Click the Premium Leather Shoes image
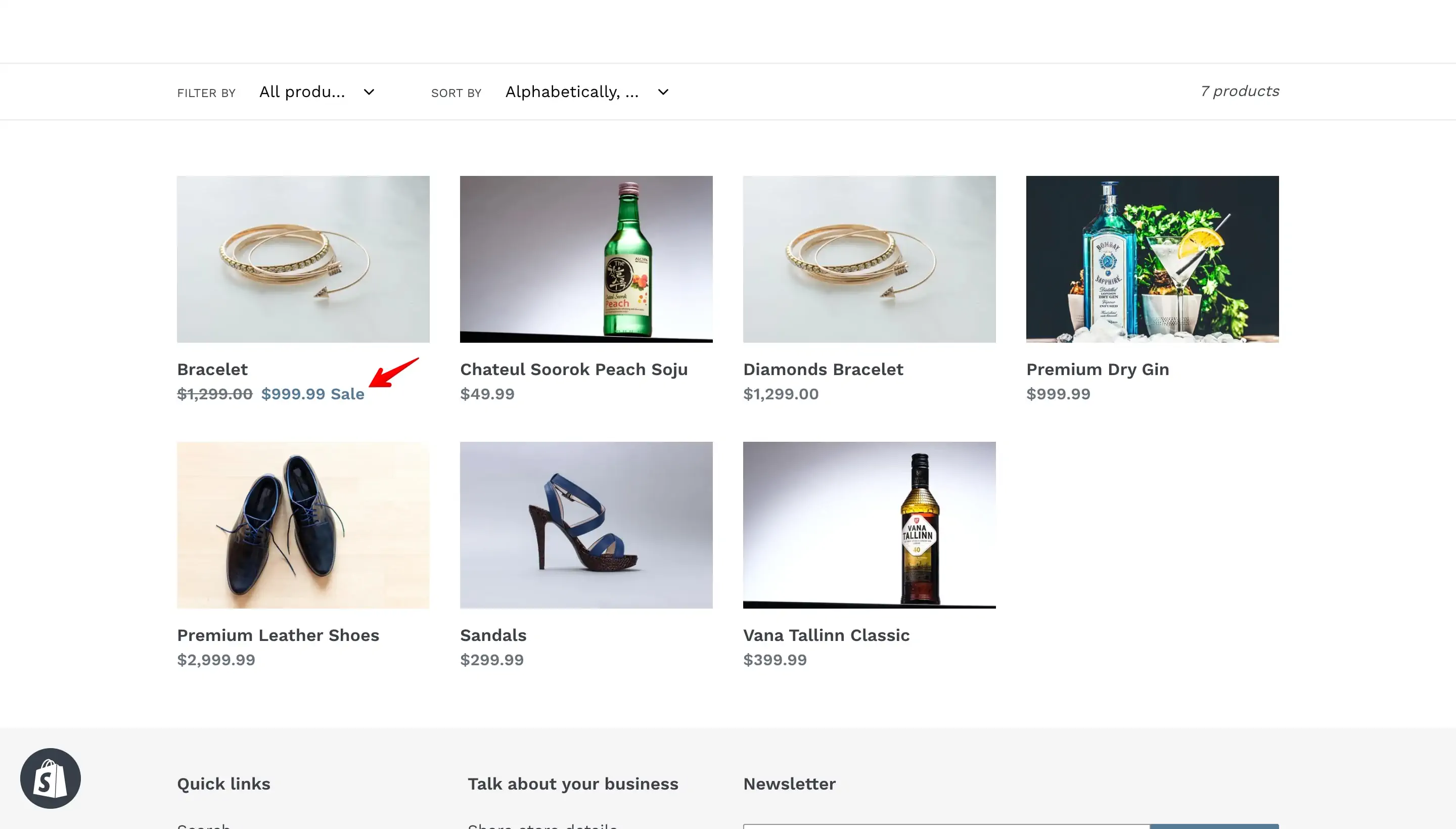 click(303, 525)
